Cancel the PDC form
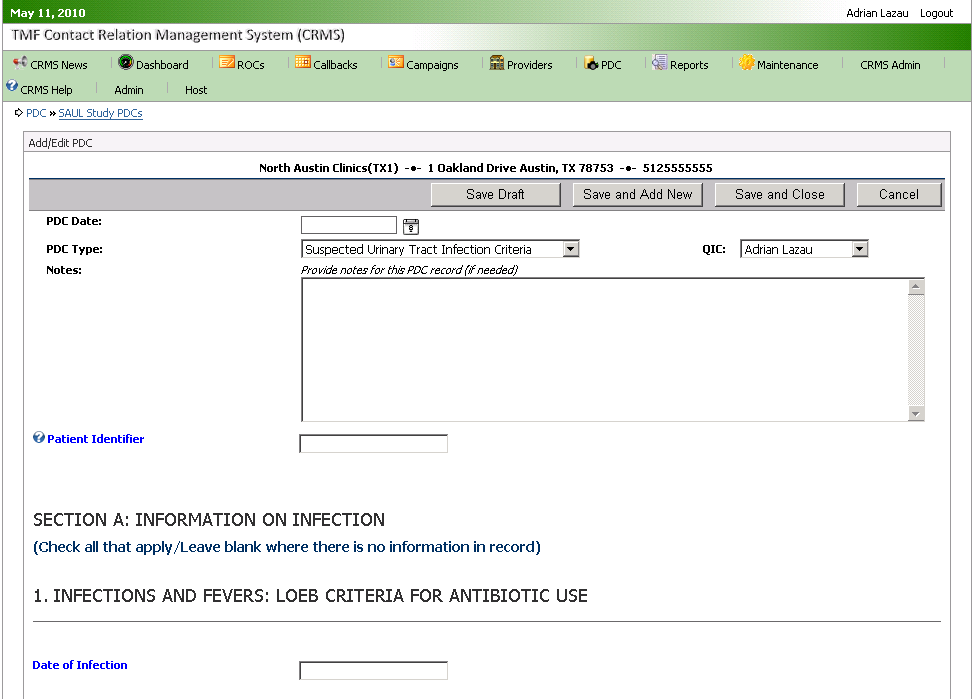The width and height of the screenshot is (975, 699). pyautogui.click(x=899, y=195)
